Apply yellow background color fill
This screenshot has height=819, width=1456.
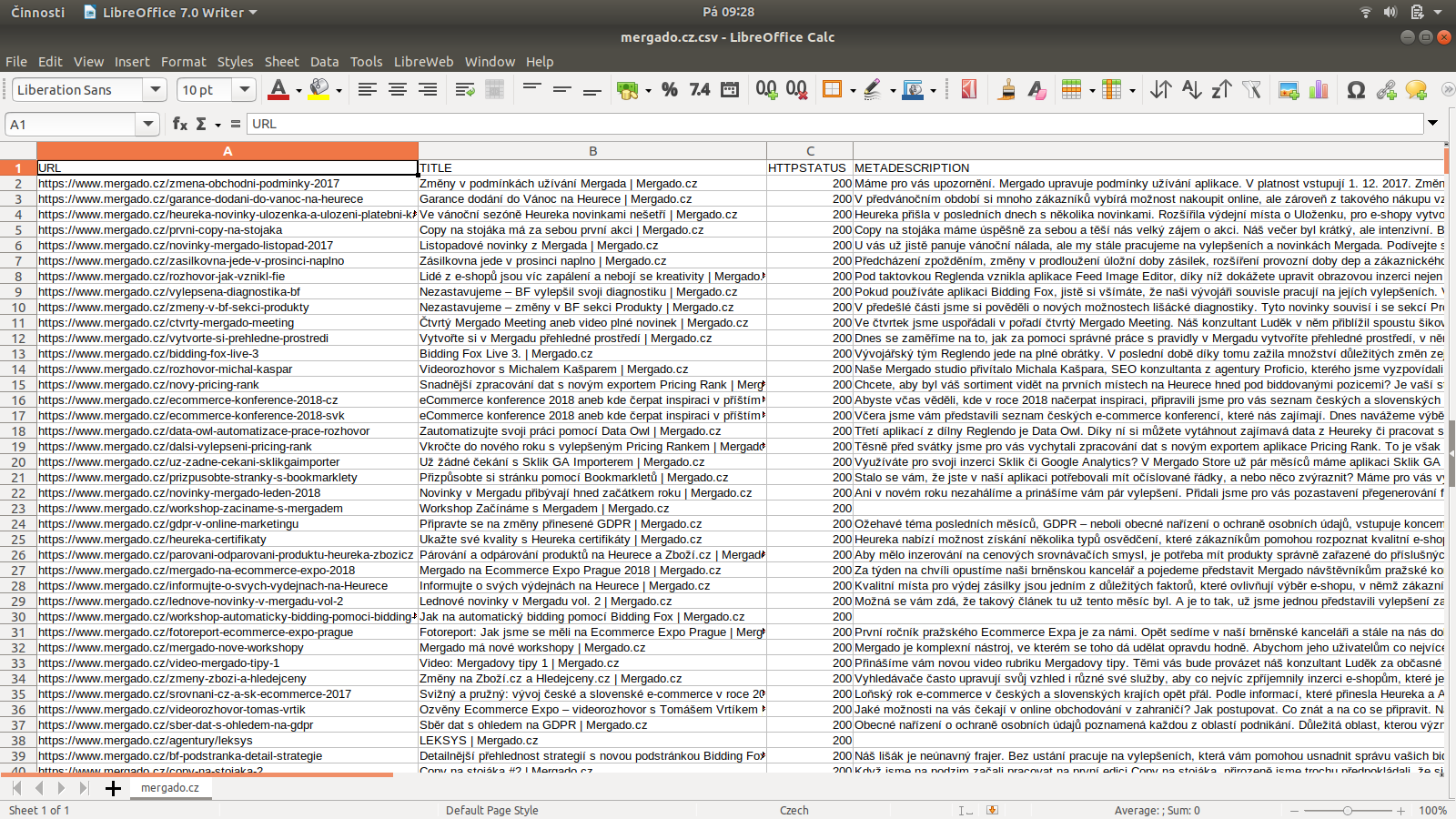click(x=318, y=90)
